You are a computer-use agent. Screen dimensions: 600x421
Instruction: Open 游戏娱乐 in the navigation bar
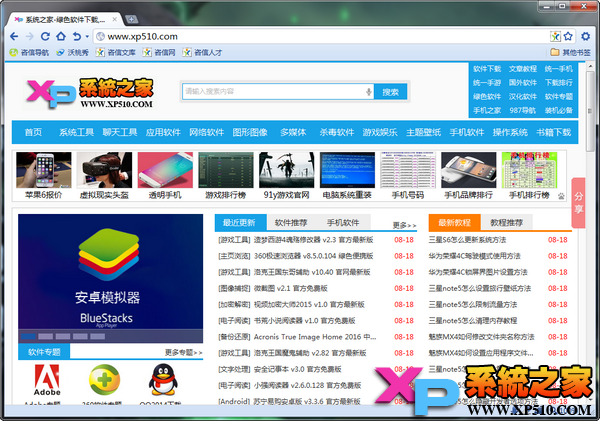380,132
